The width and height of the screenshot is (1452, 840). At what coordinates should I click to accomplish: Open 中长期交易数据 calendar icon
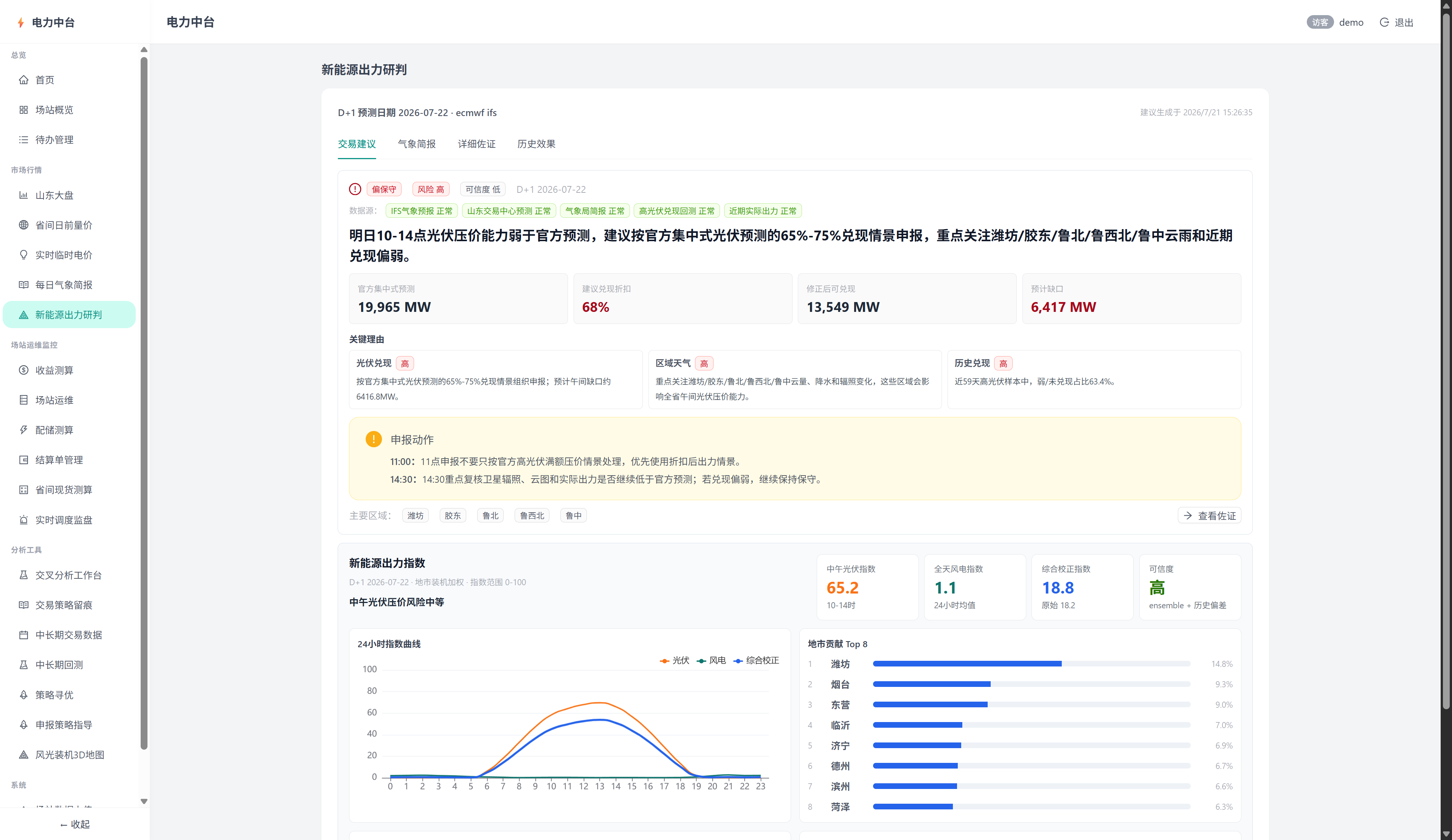coord(23,635)
